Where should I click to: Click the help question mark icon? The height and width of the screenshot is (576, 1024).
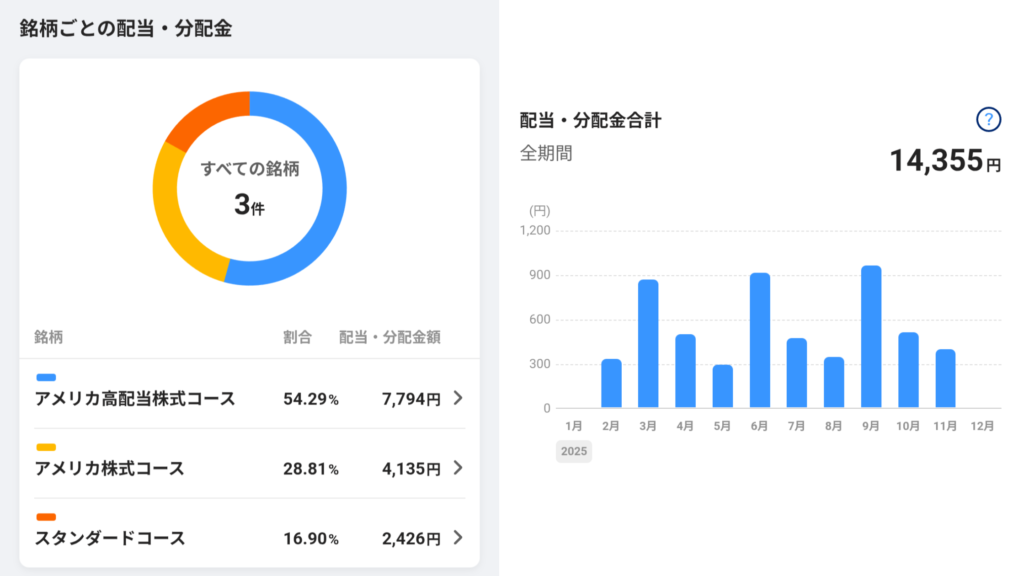click(x=988, y=120)
